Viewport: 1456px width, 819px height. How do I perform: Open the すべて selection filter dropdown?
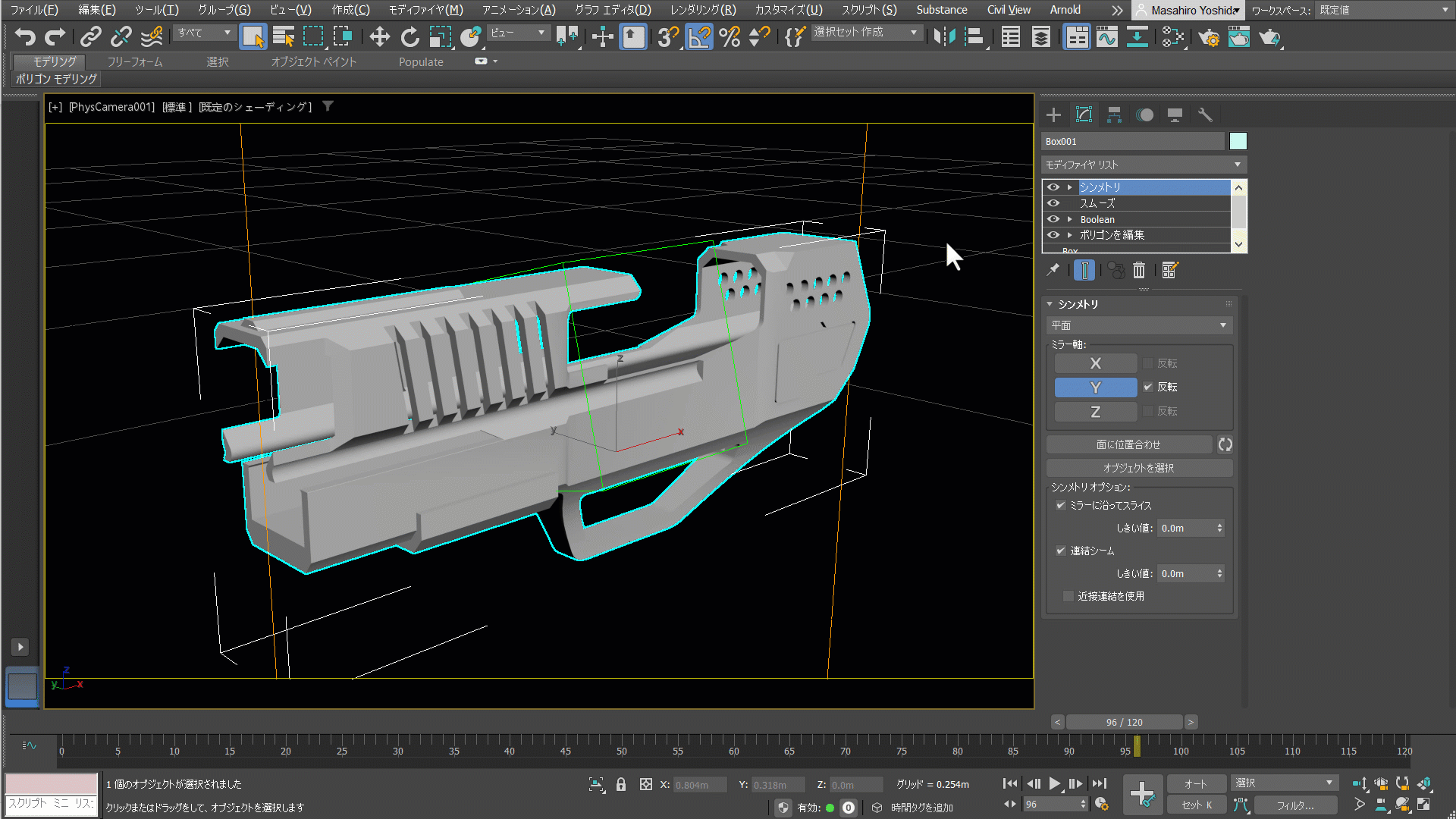click(203, 33)
